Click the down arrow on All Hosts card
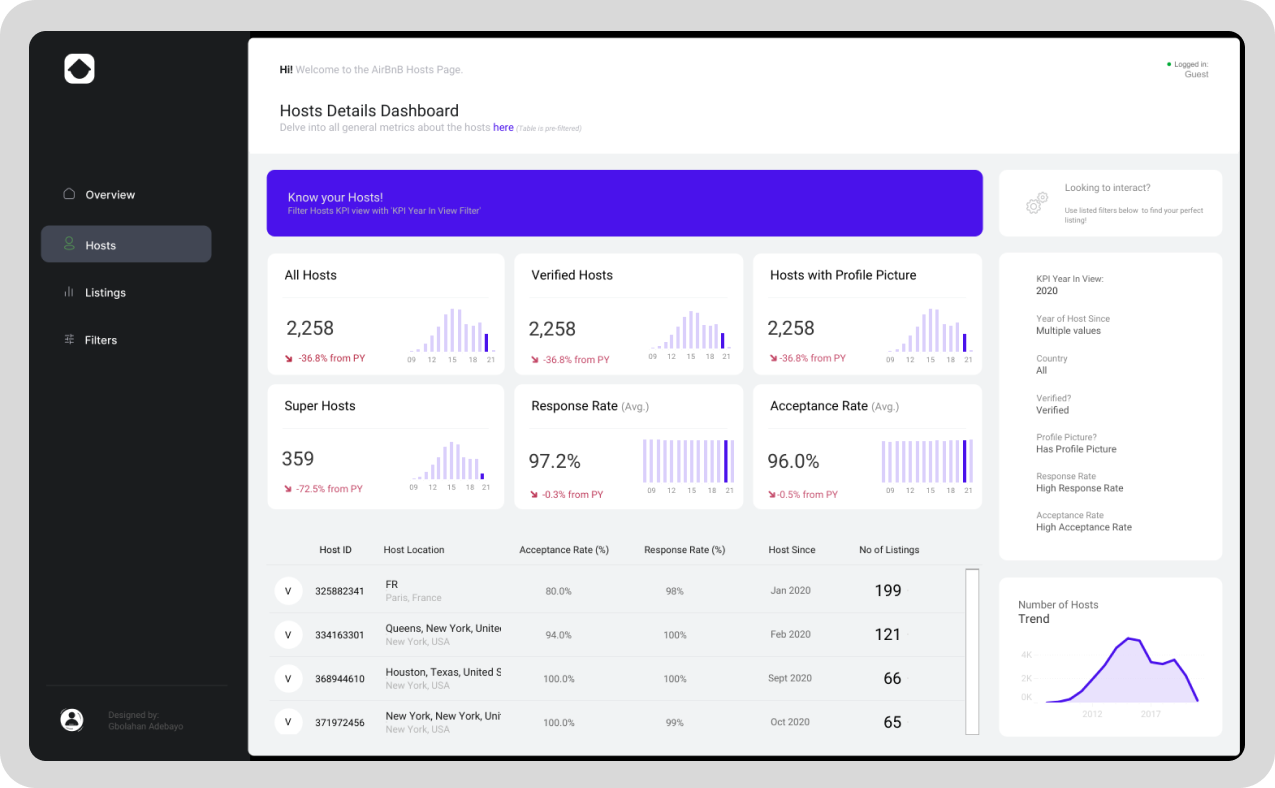The image size is (1275, 788). coord(289,358)
